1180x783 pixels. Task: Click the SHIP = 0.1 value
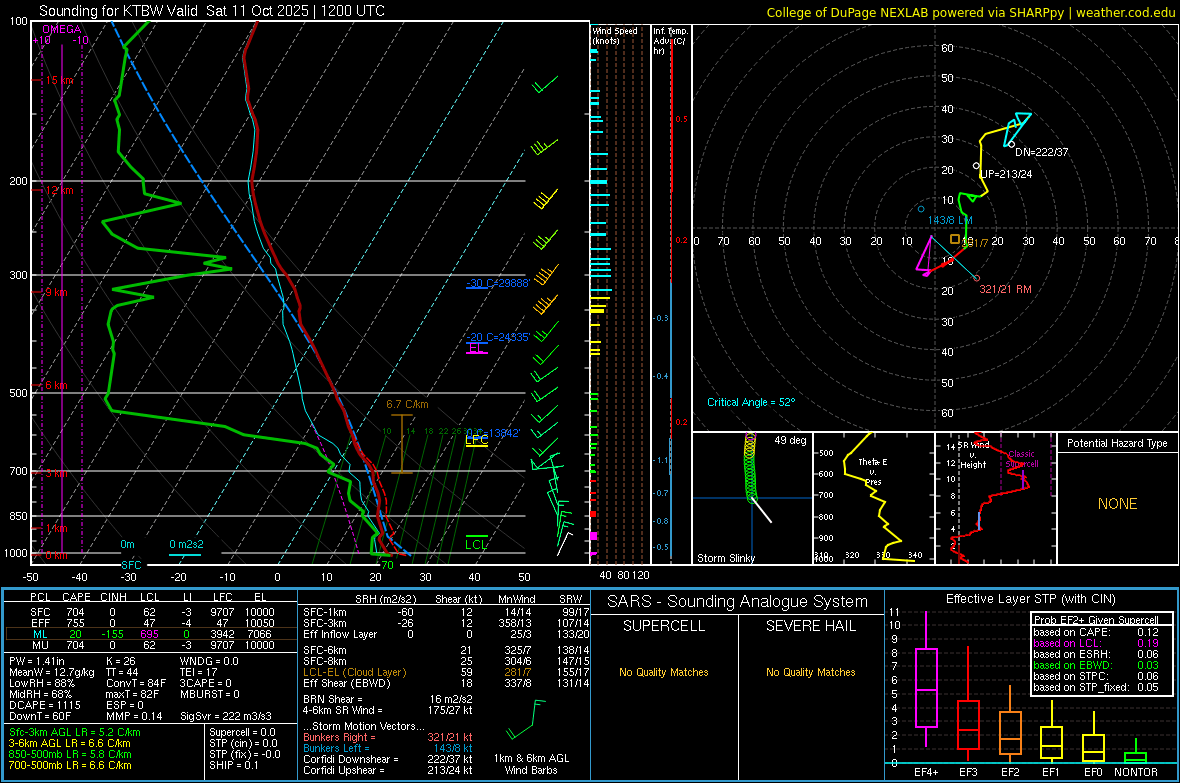click(x=234, y=765)
